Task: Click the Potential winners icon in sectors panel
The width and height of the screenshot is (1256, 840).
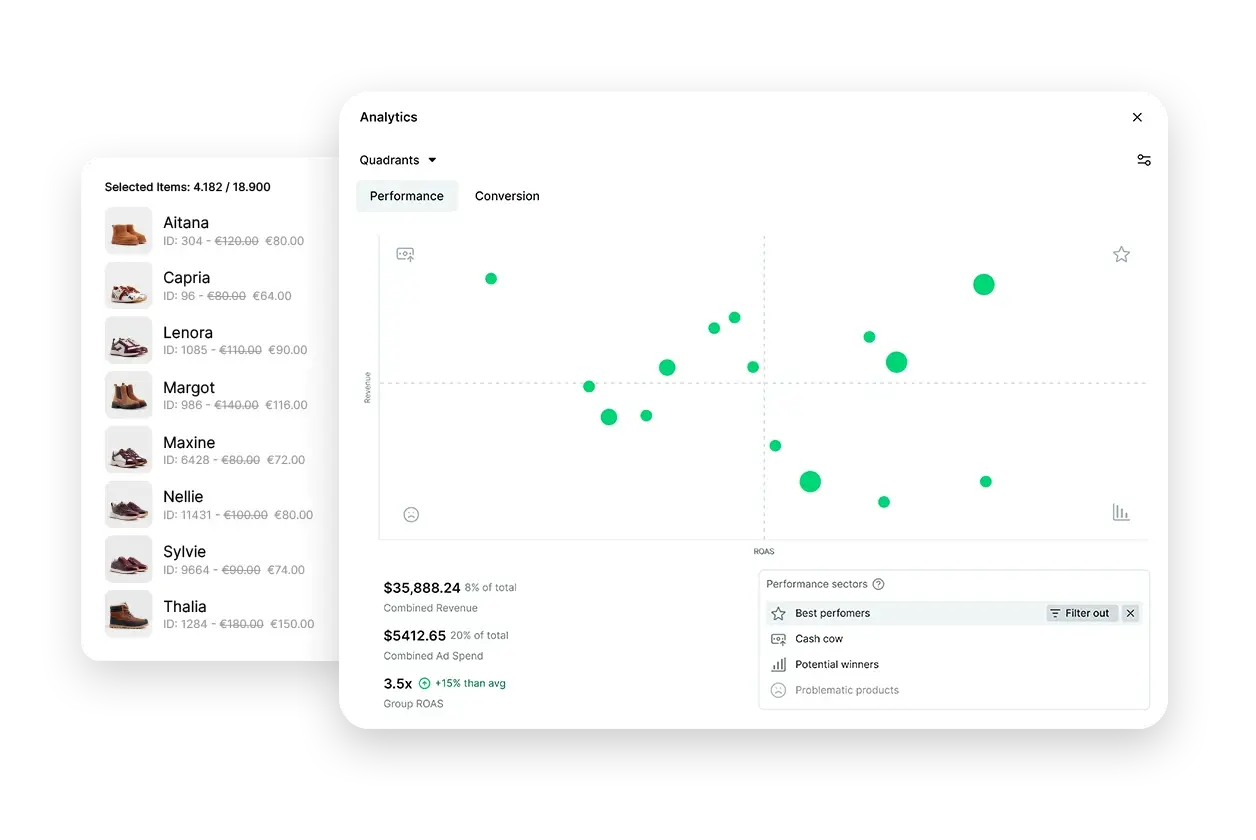Action: [777, 664]
